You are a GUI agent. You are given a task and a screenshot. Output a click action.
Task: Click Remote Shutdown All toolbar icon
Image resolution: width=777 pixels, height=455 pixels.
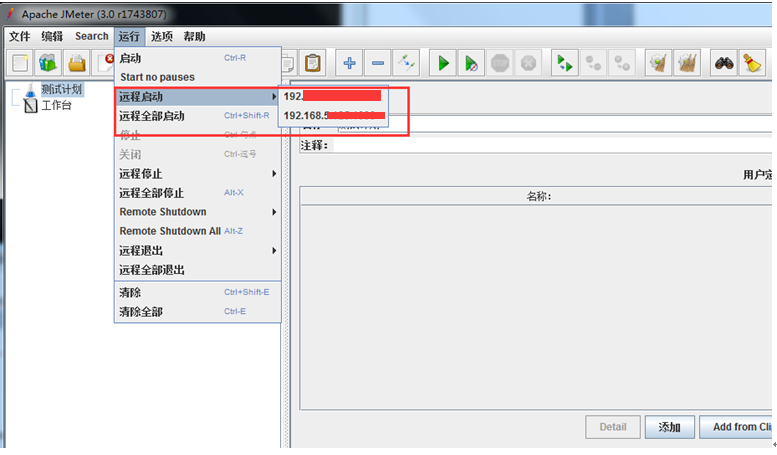coord(622,63)
